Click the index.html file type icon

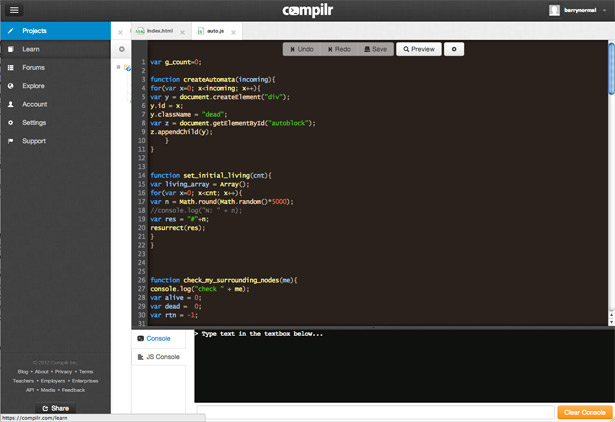click(x=140, y=31)
